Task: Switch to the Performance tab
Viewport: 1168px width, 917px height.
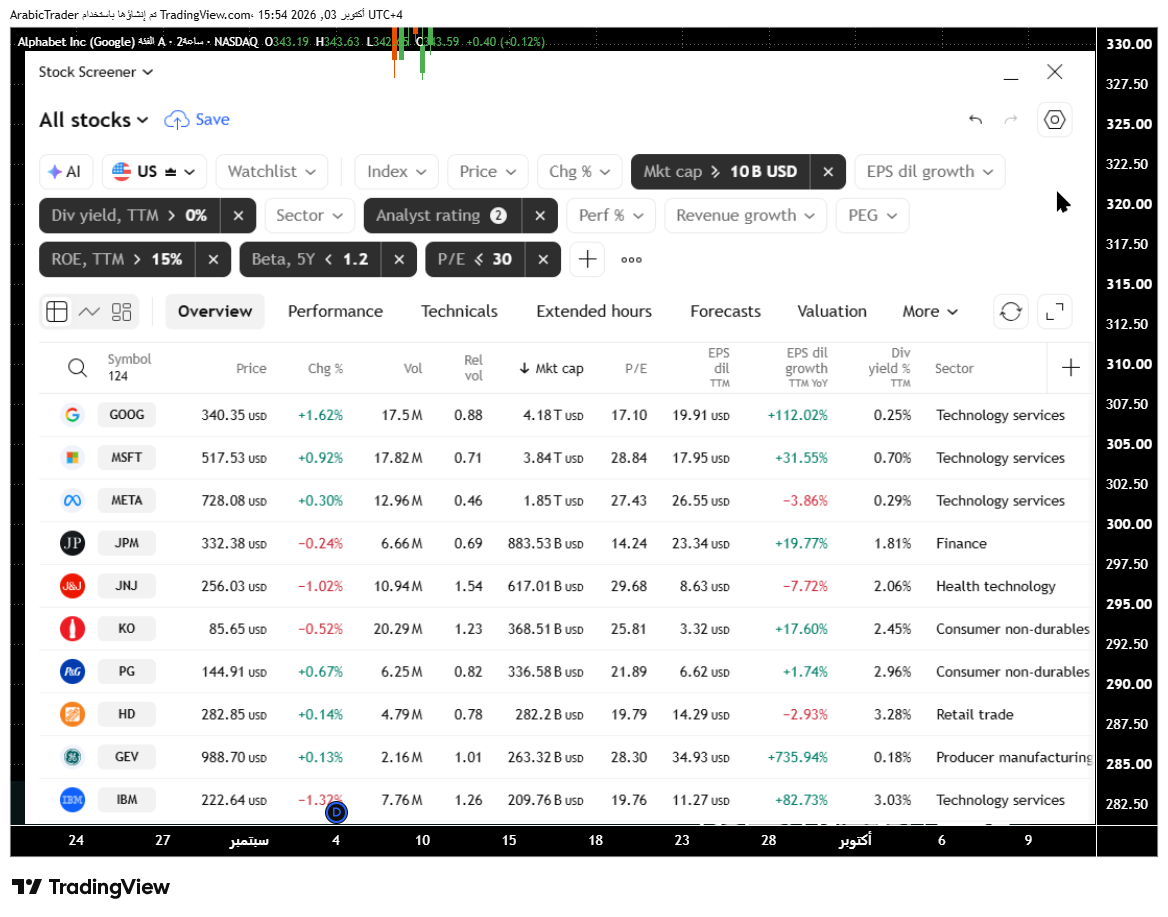Action: coord(335,311)
